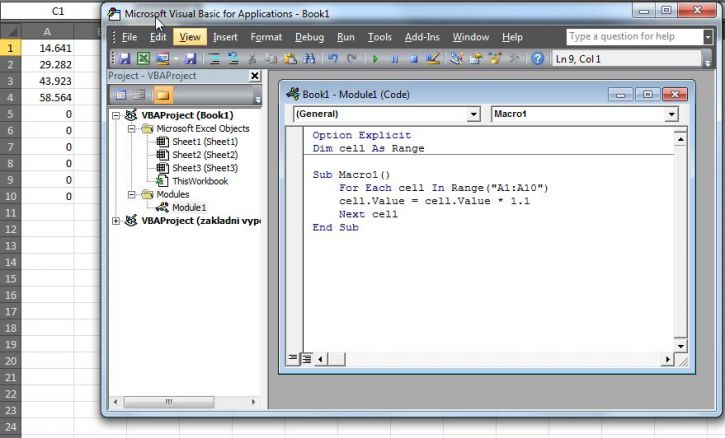
Task: Collapse the Microsoft Excel Objects folder
Action: coord(132,129)
